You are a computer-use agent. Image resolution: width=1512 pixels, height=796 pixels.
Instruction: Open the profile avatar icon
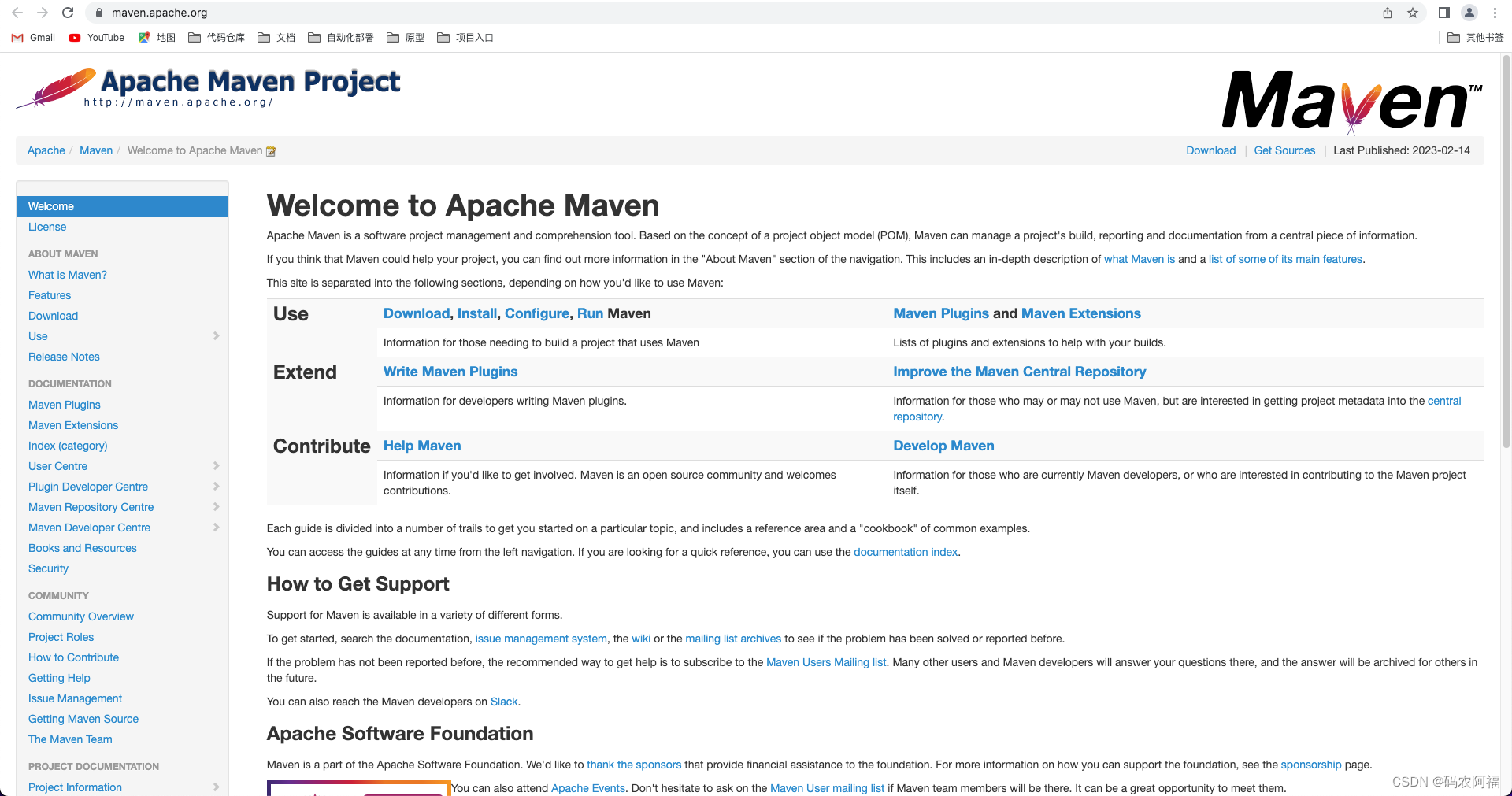[1469, 13]
